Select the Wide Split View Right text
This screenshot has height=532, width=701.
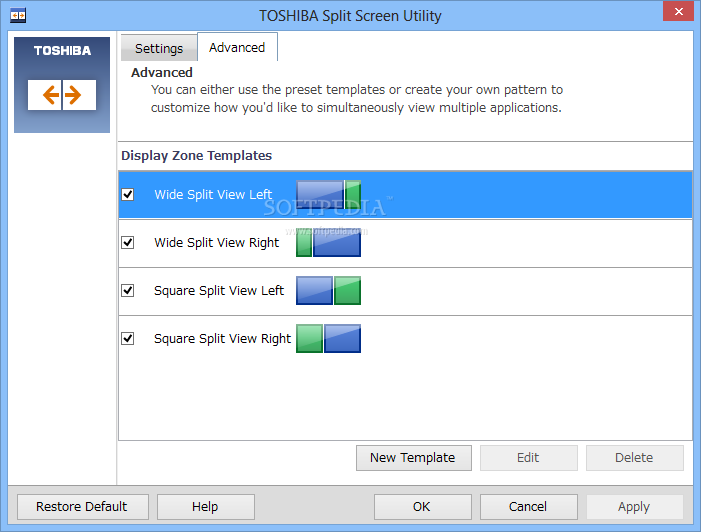[x=216, y=242]
